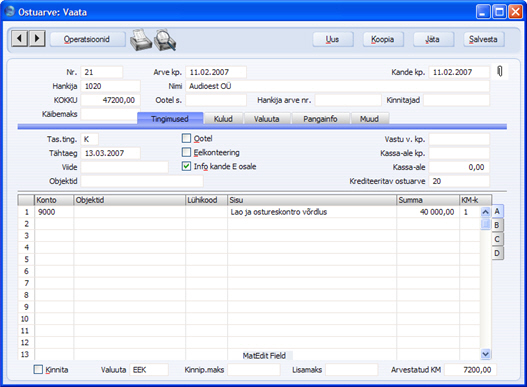Save the invoice with Salvesta
The width and height of the screenshot is (527, 387).
(484, 39)
